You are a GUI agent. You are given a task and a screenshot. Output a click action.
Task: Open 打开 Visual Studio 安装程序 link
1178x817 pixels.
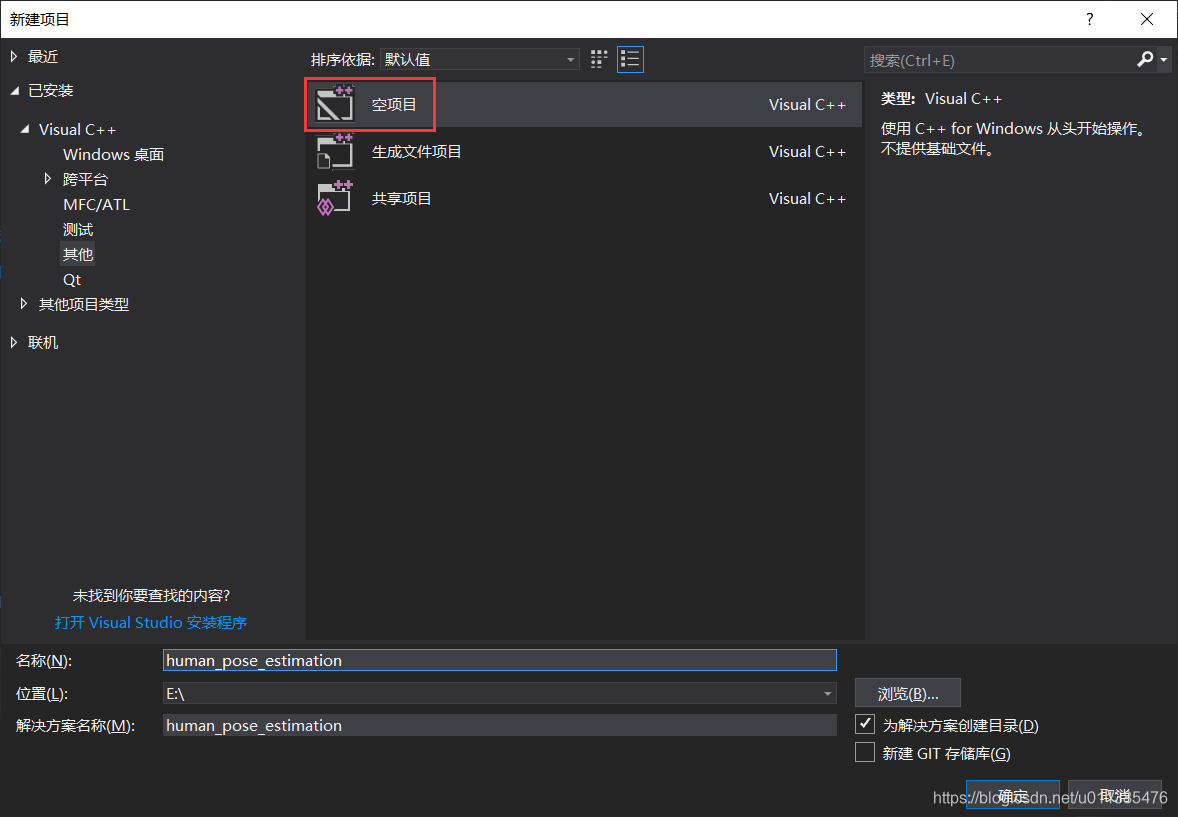pyautogui.click(x=151, y=622)
